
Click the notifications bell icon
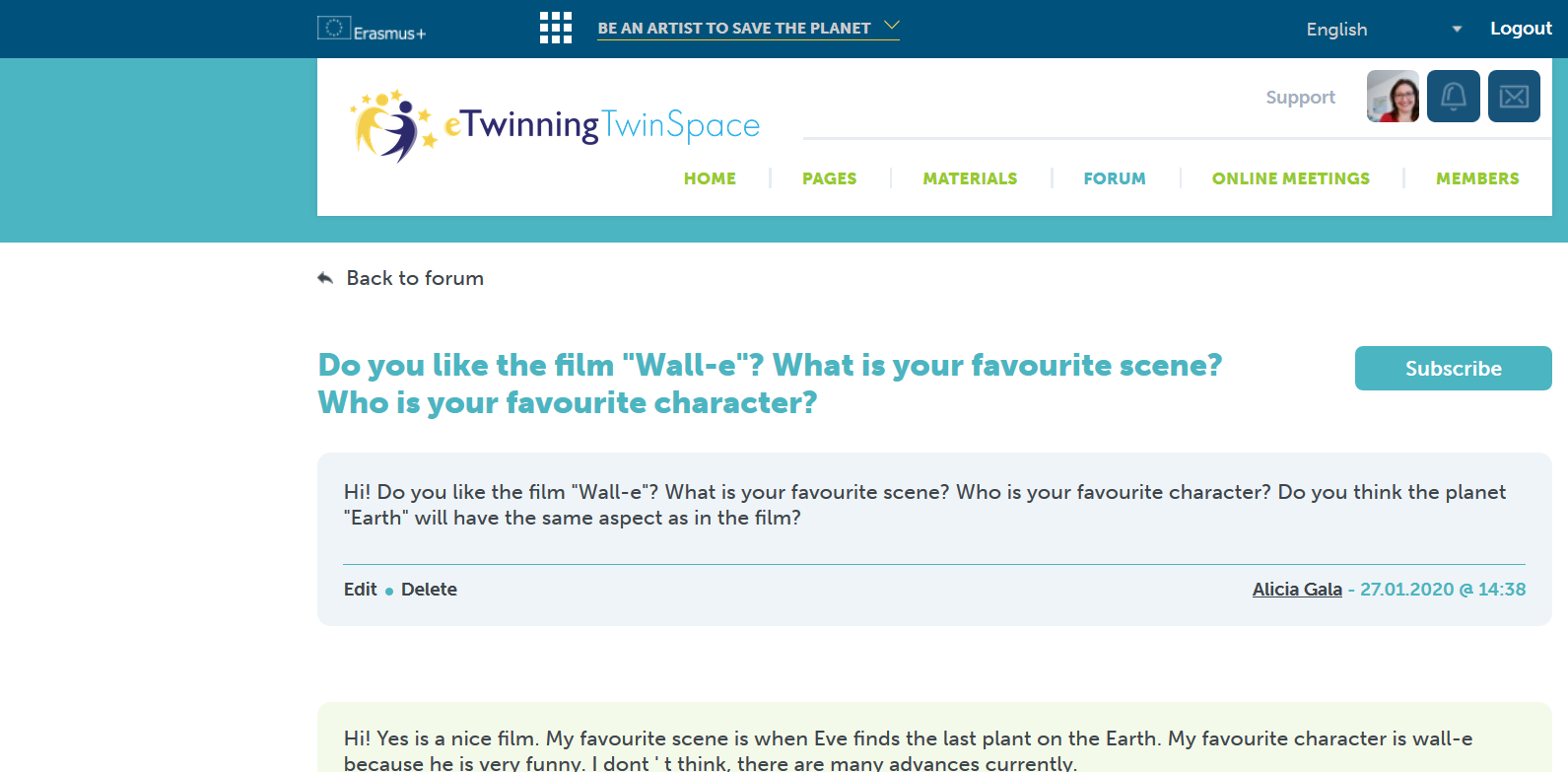(x=1453, y=97)
